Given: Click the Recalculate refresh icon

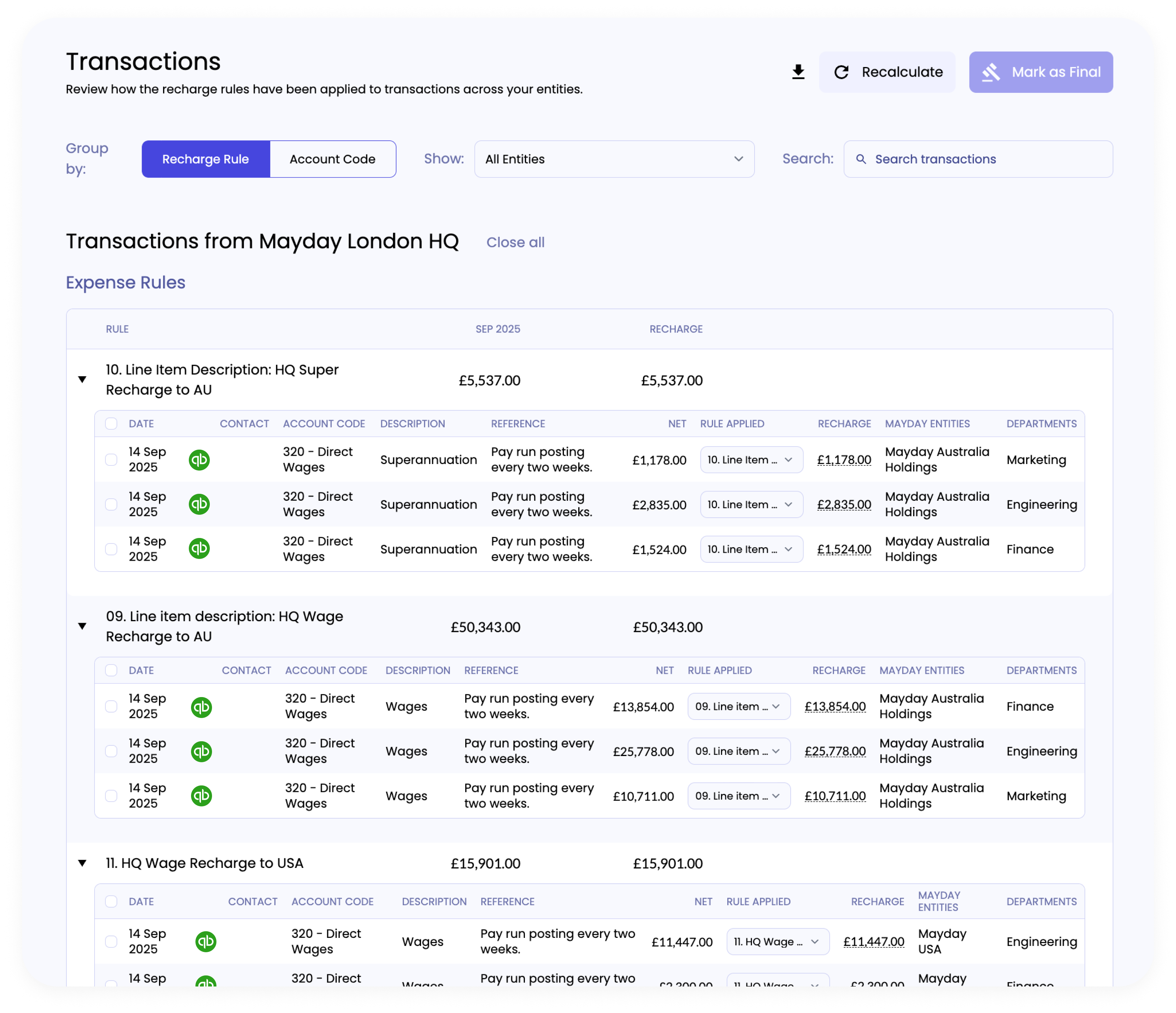Looking at the screenshot, I should coord(841,72).
